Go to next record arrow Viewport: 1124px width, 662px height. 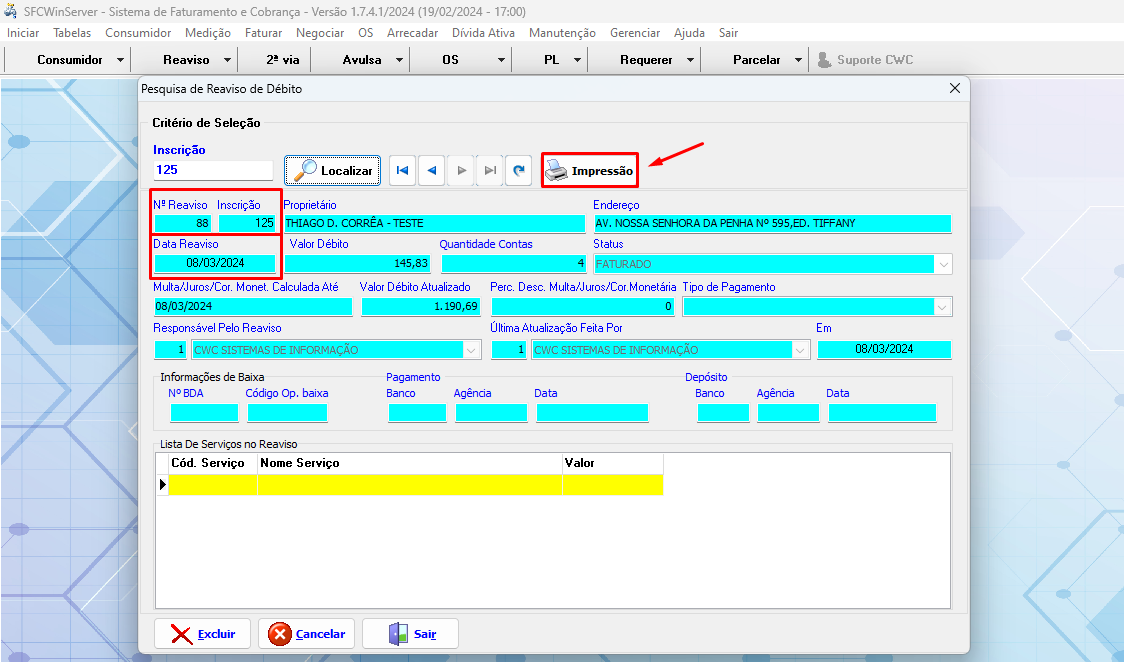[461, 171]
